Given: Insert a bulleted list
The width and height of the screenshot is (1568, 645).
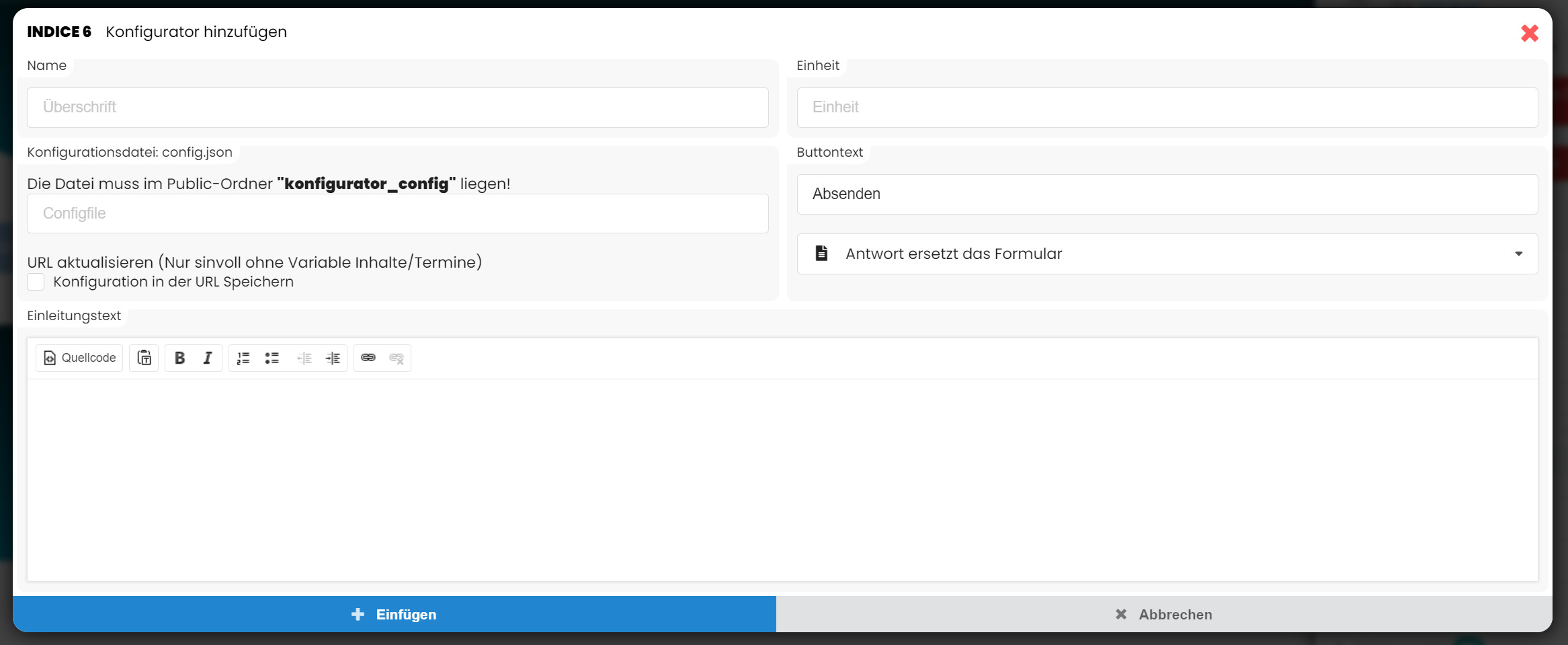Looking at the screenshot, I should point(272,358).
